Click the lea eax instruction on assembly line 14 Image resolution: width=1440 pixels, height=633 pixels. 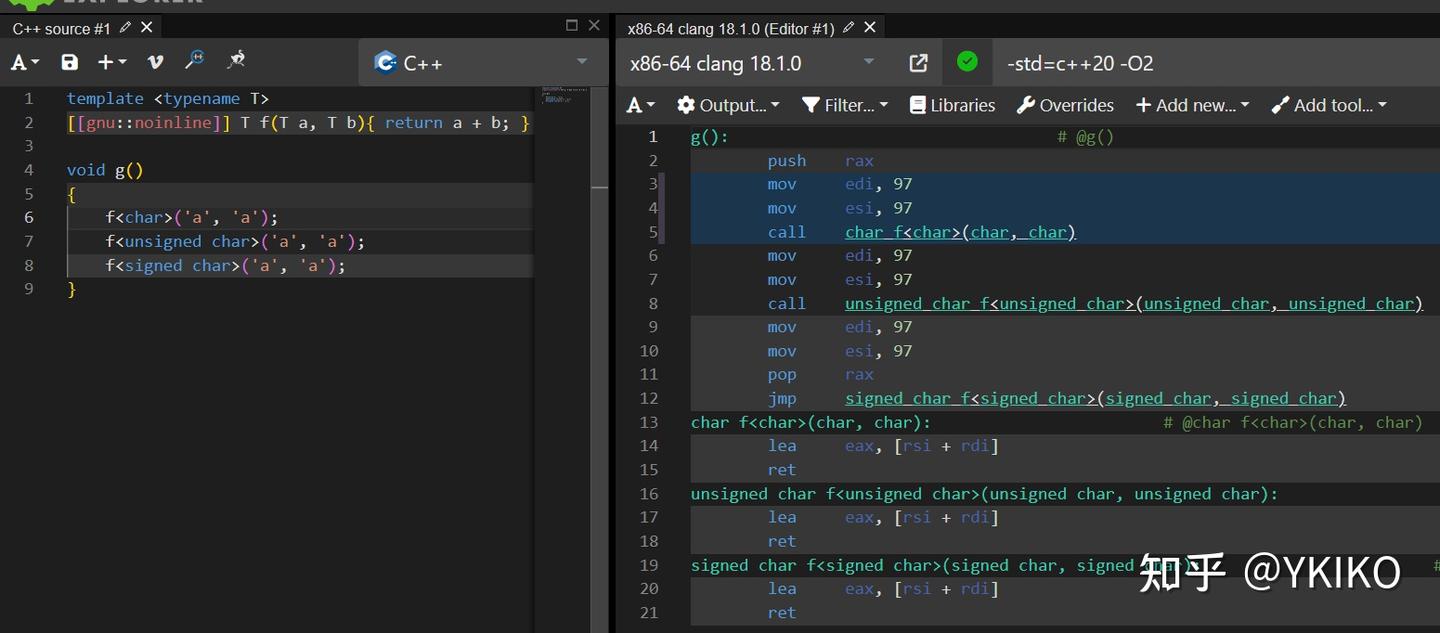883,446
